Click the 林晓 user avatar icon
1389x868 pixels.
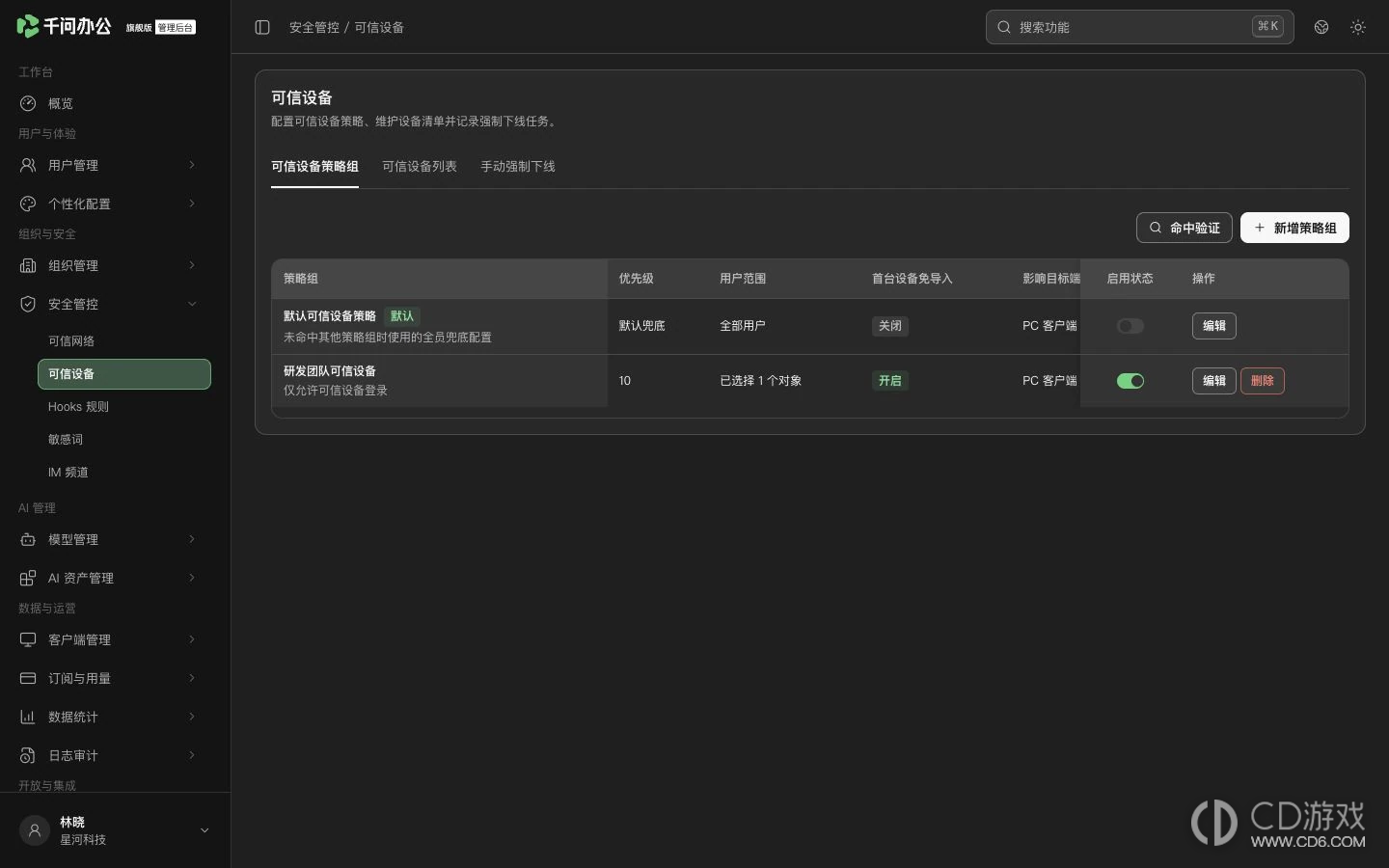tap(35, 830)
